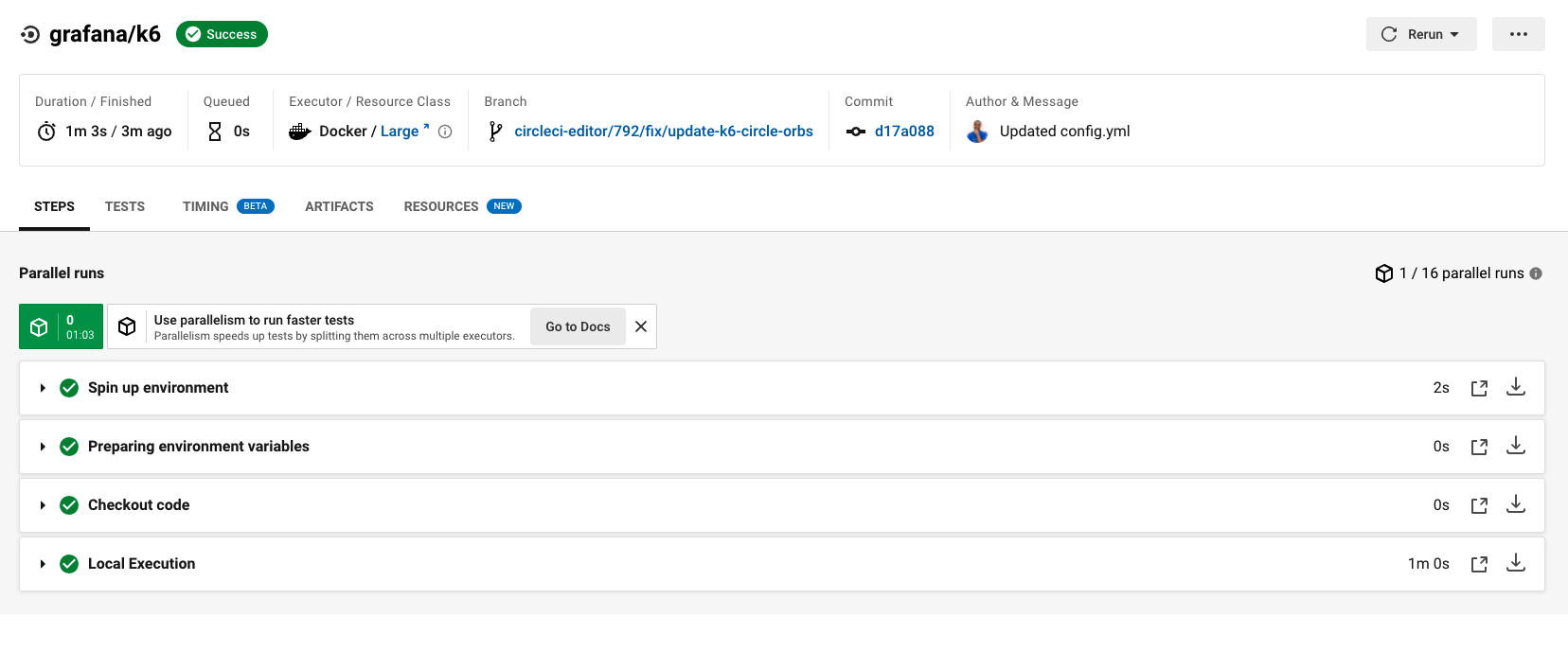Click the success checkmark of Checkout code
Screen dimensions: 1568x669
pos(69,505)
